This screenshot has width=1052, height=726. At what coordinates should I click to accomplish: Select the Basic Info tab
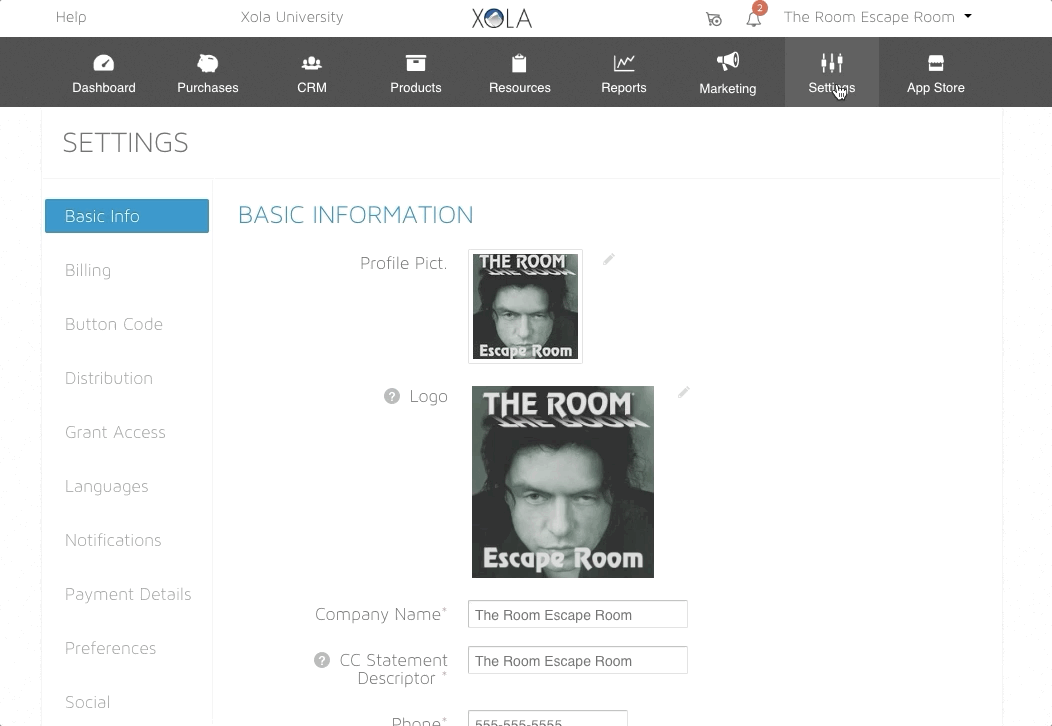(127, 216)
